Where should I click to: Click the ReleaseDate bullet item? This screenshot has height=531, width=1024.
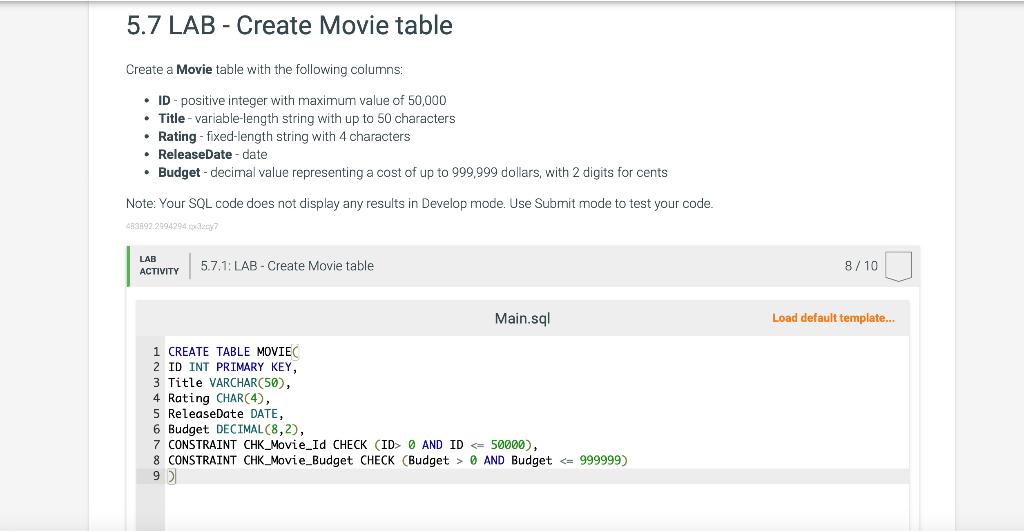pos(213,155)
